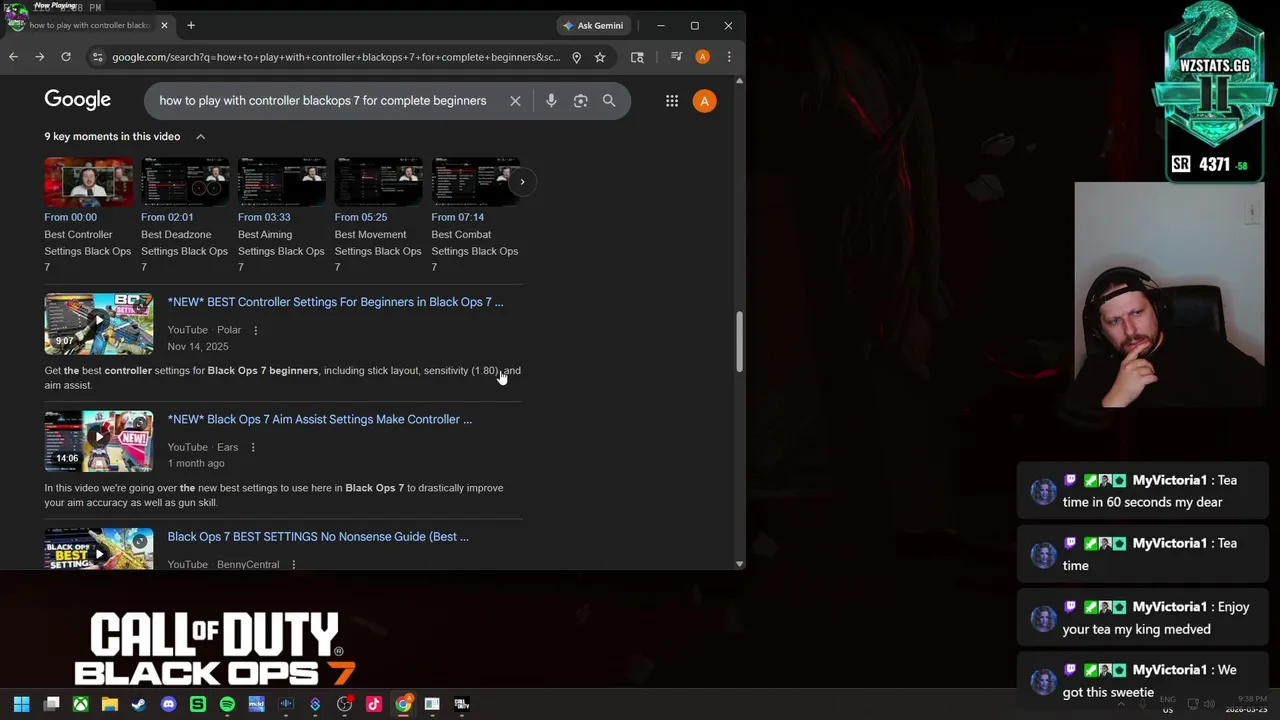Image resolution: width=1280 pixels, height=720 pixels.
Task: Click Ask Gemini button
Action: tap(593, 25)
